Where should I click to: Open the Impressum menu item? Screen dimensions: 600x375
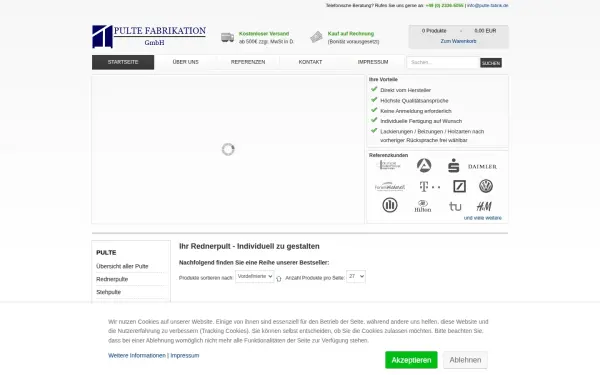(373, 62)
